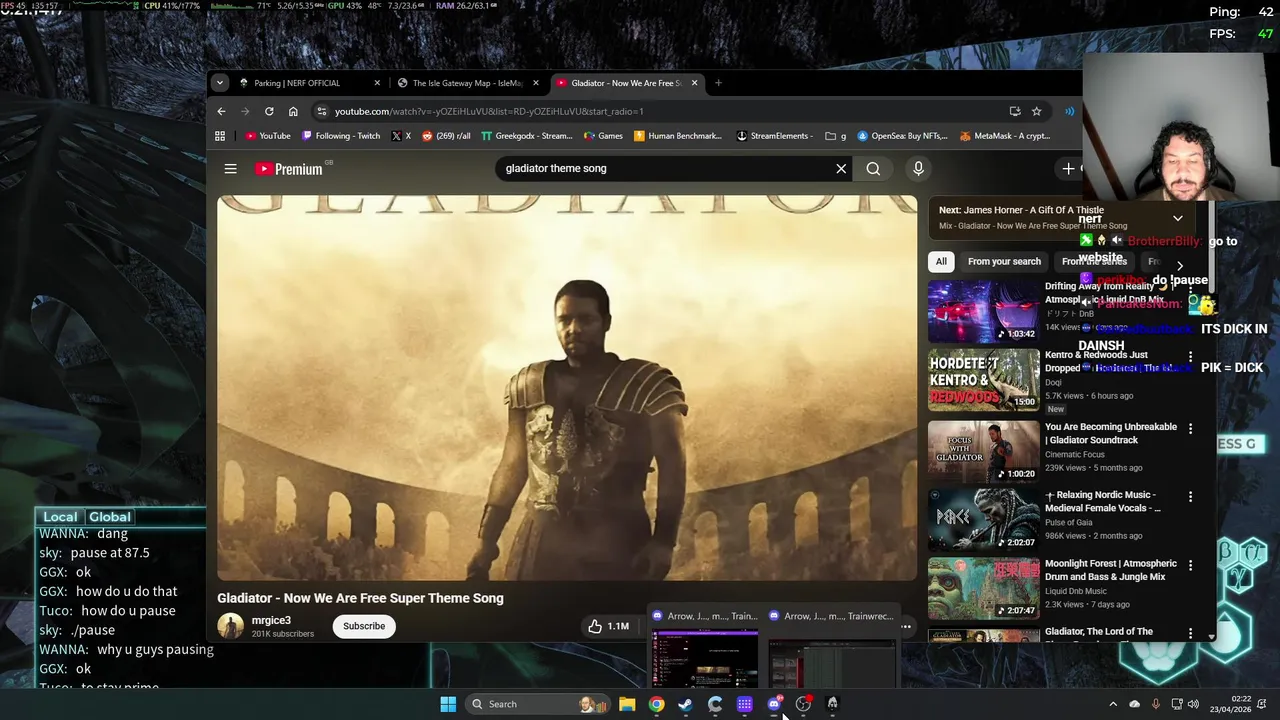Image resolution: width=1280 pixels, height=720 pixels.
Task: Switch game chat to Local tab
Action: [60, 517]
